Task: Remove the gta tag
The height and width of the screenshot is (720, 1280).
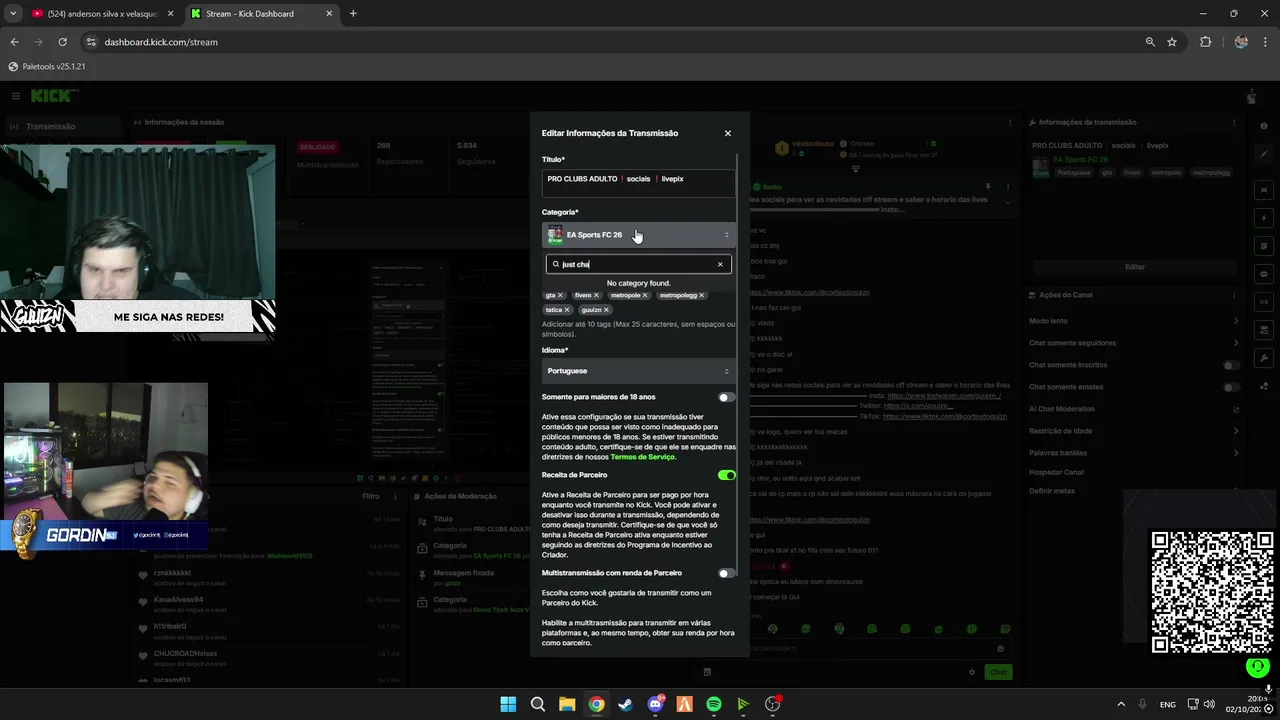Action: coord(560,295)
